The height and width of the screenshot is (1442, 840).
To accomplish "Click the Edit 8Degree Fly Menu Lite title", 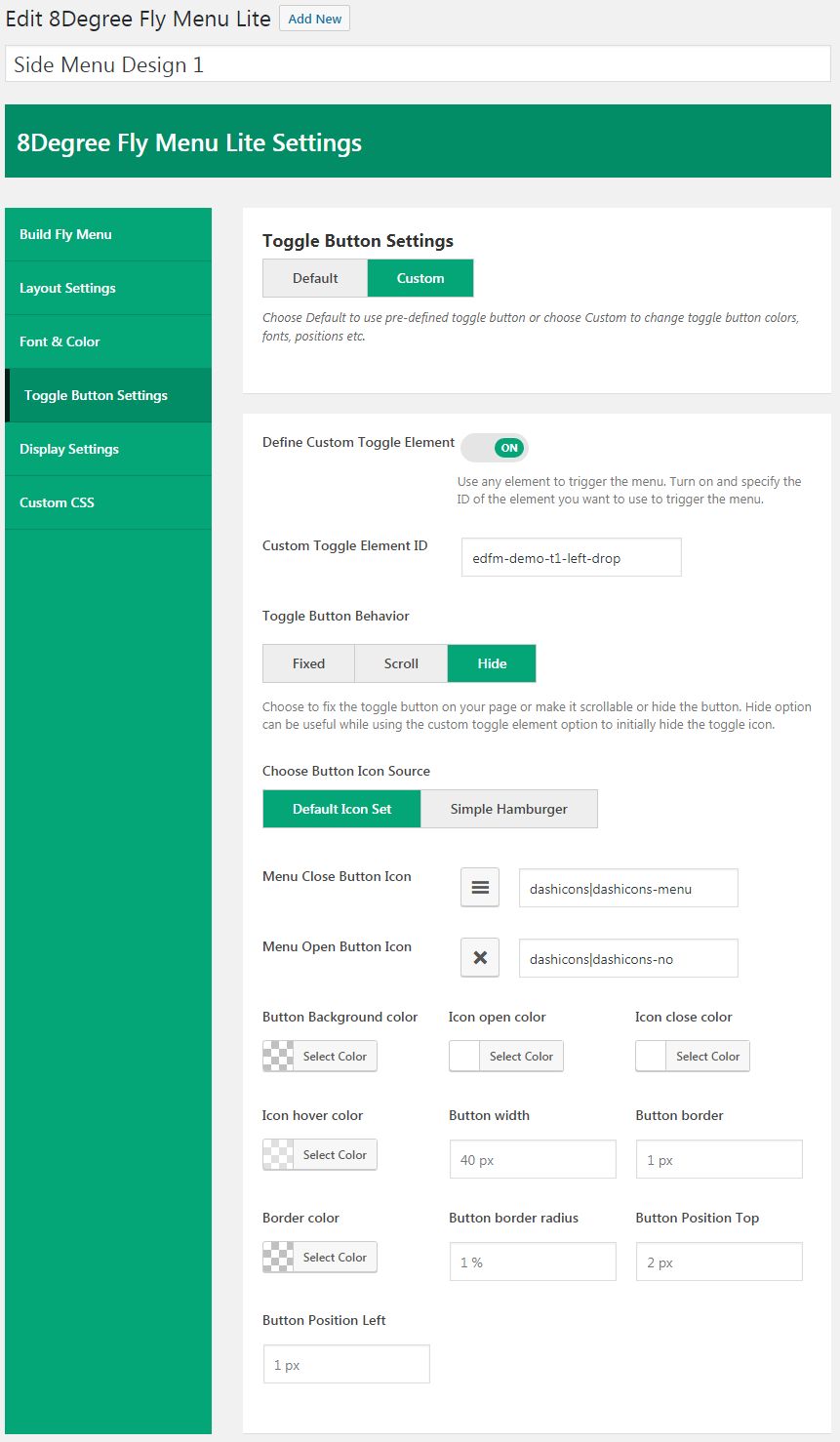I will tap(138, 19).
